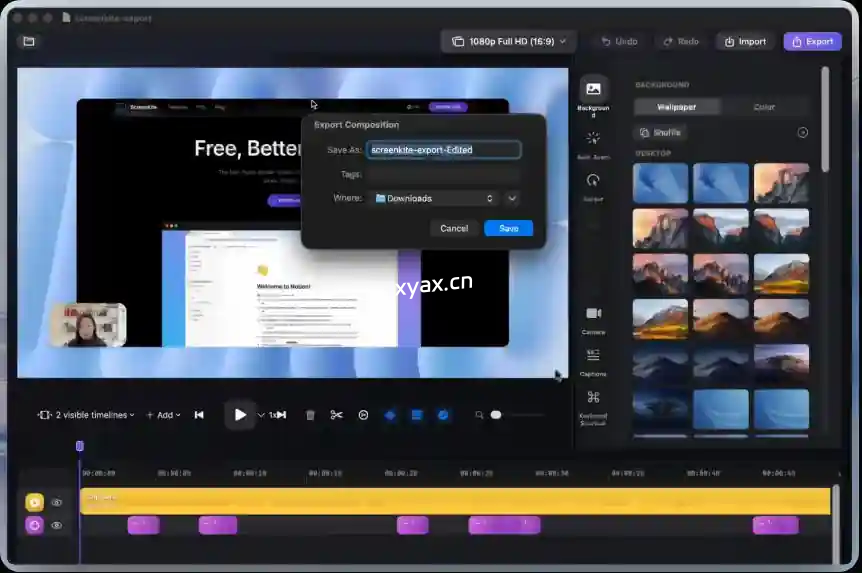
Task: Open the Captions sidebar panel
Action: (x=593, y=361)
